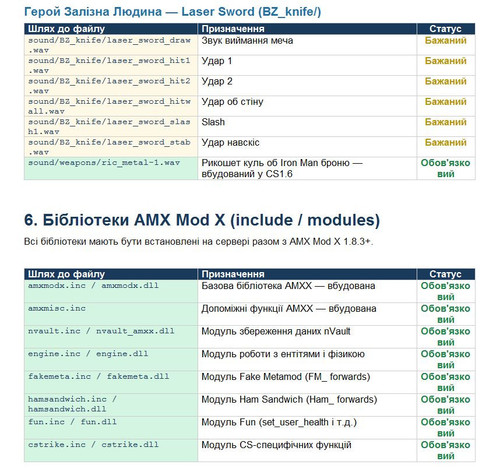Click 'Статус' header in libraries table
Viewport: 500px width, 472px height.
[x=445, y=274]
